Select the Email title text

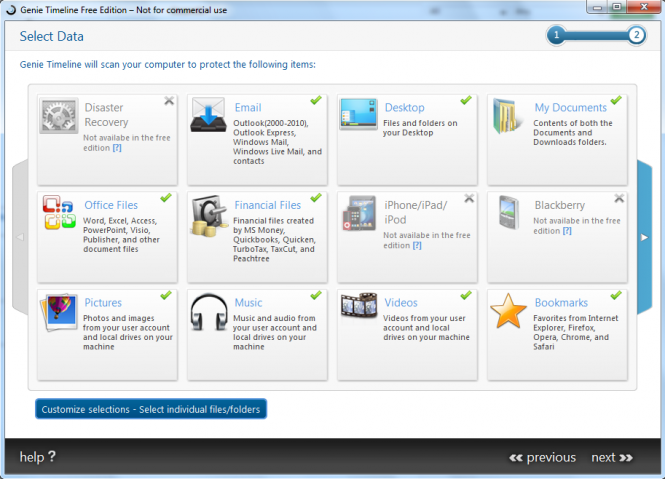click(248, 108)
